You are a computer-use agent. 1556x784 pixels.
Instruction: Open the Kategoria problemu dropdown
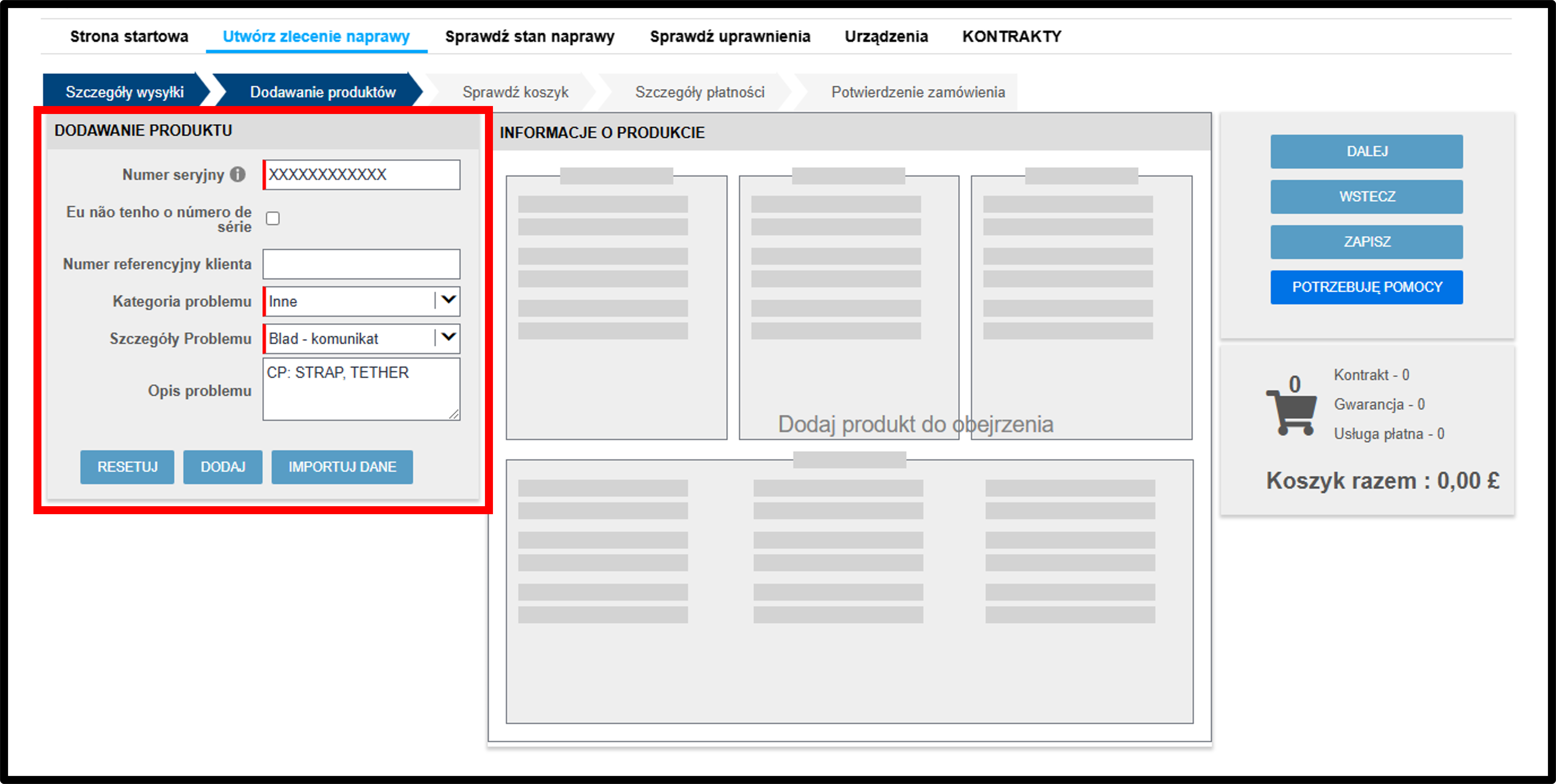[x=362, y=301]
